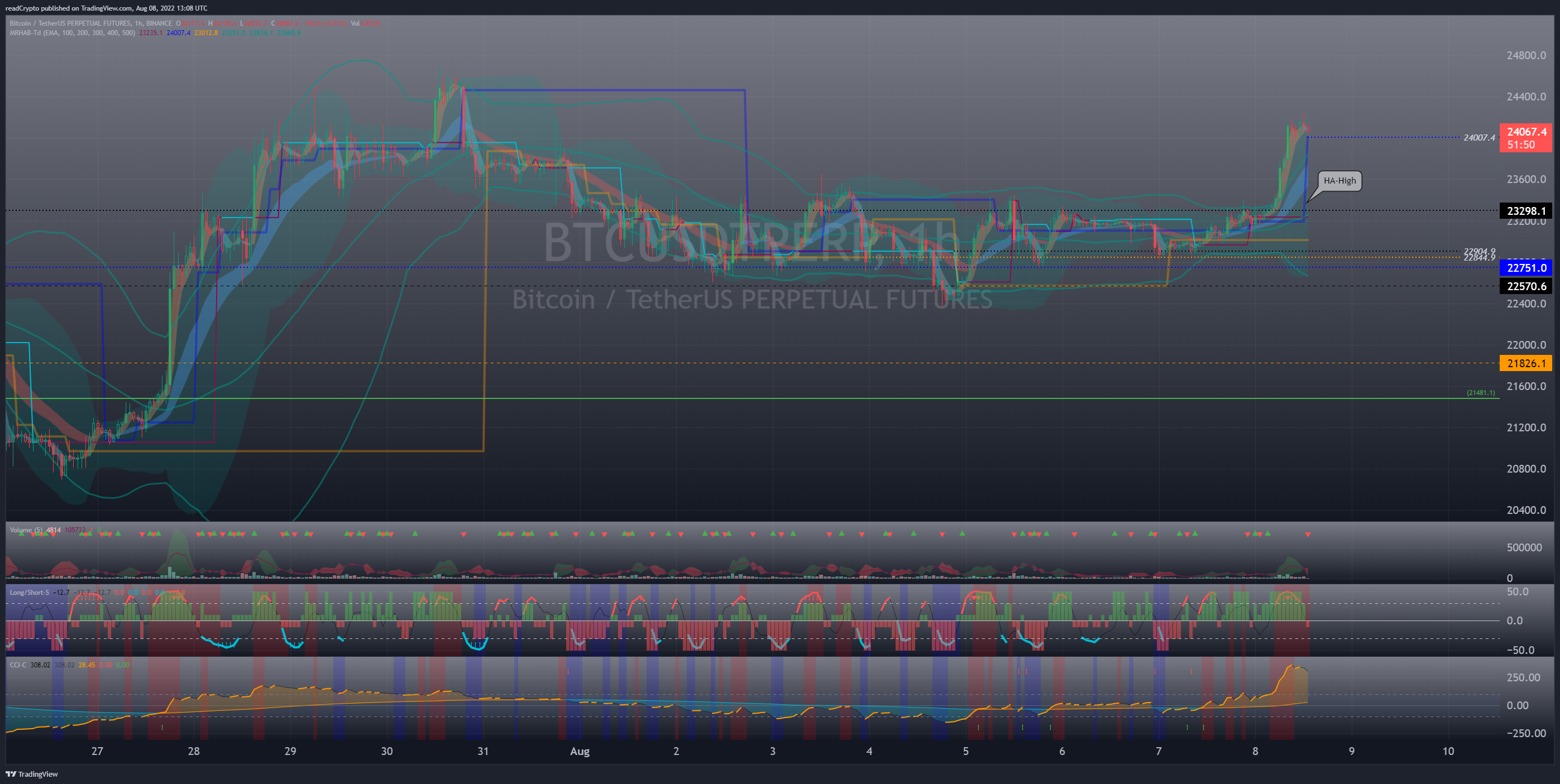Select the orange 21826.1 price label
The image size is (1560, 784).
(1525, 363)
